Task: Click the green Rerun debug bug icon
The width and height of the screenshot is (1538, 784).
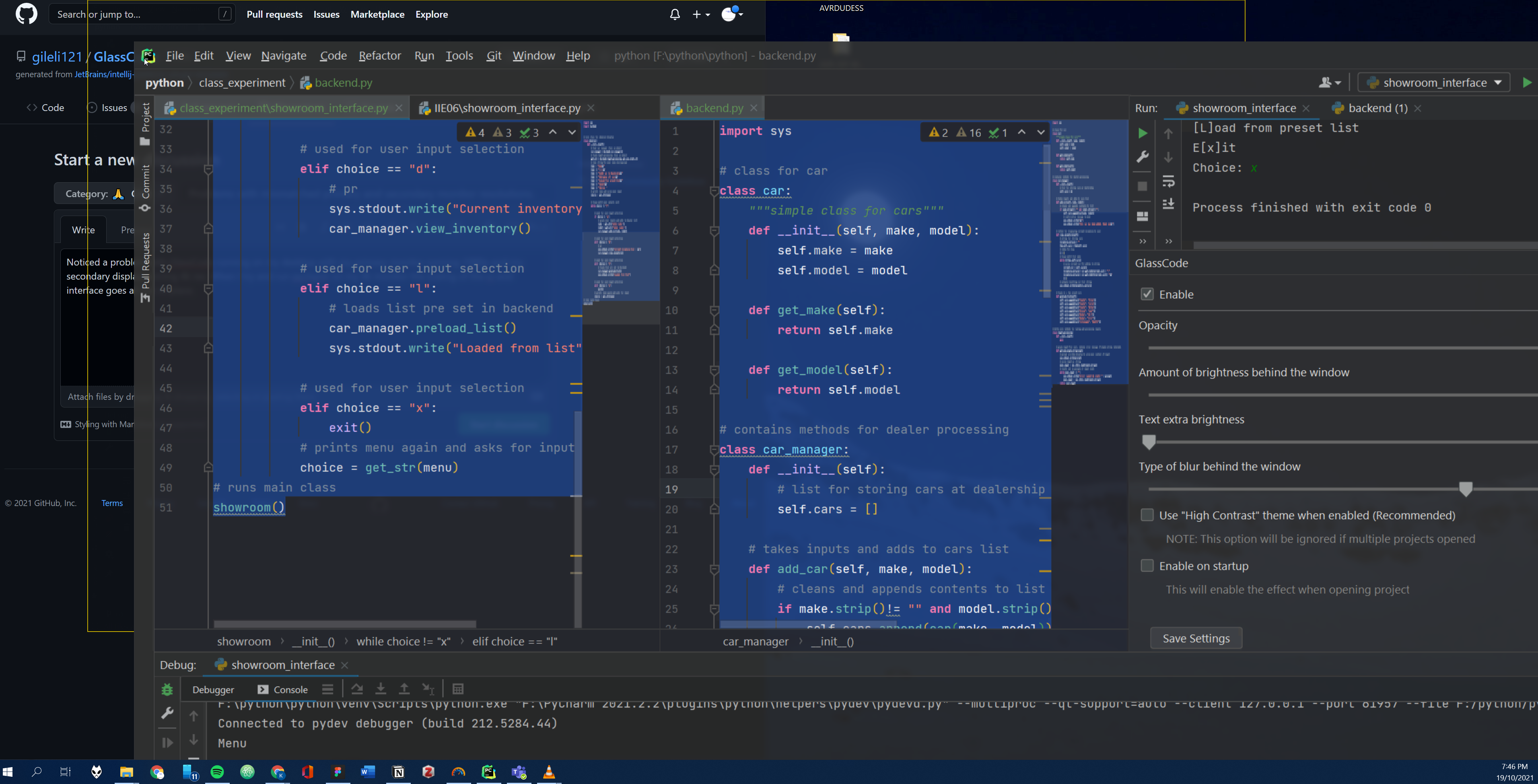Action: click(167, 689)
